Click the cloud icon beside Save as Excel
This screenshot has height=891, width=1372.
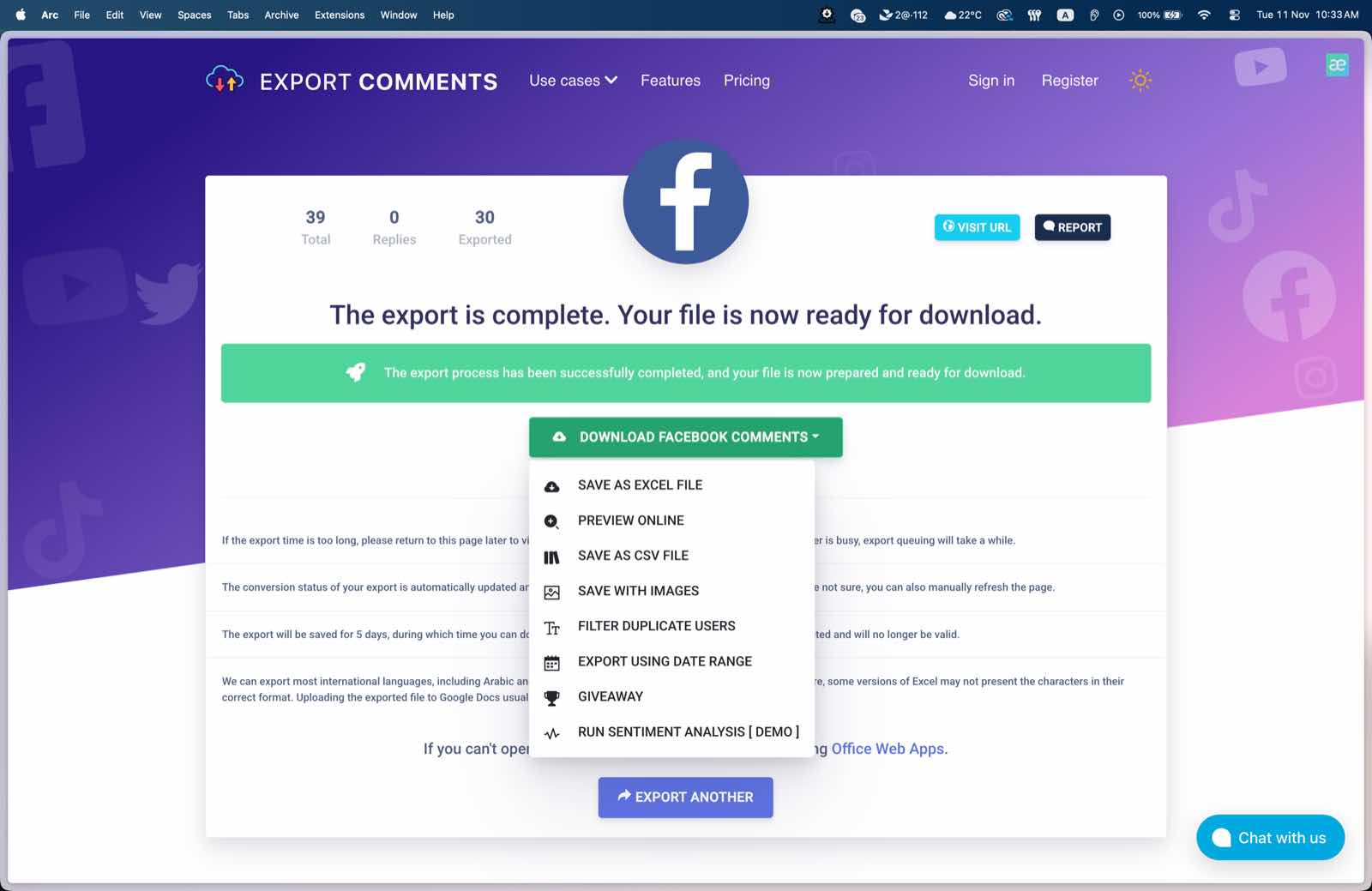(x=552, y=486)
